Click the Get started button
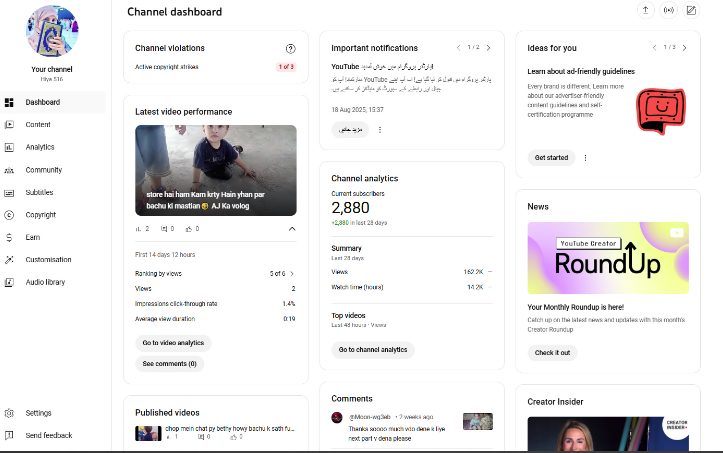The image size is (723, 453). pos(551,158)
